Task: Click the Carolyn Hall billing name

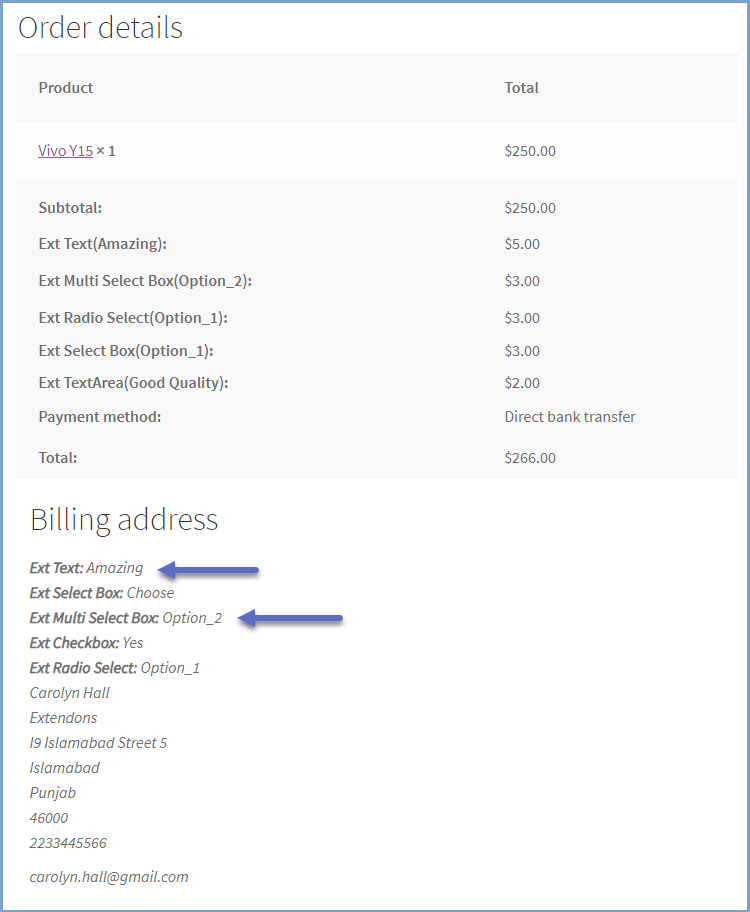Action: click(x=70, y=693)
